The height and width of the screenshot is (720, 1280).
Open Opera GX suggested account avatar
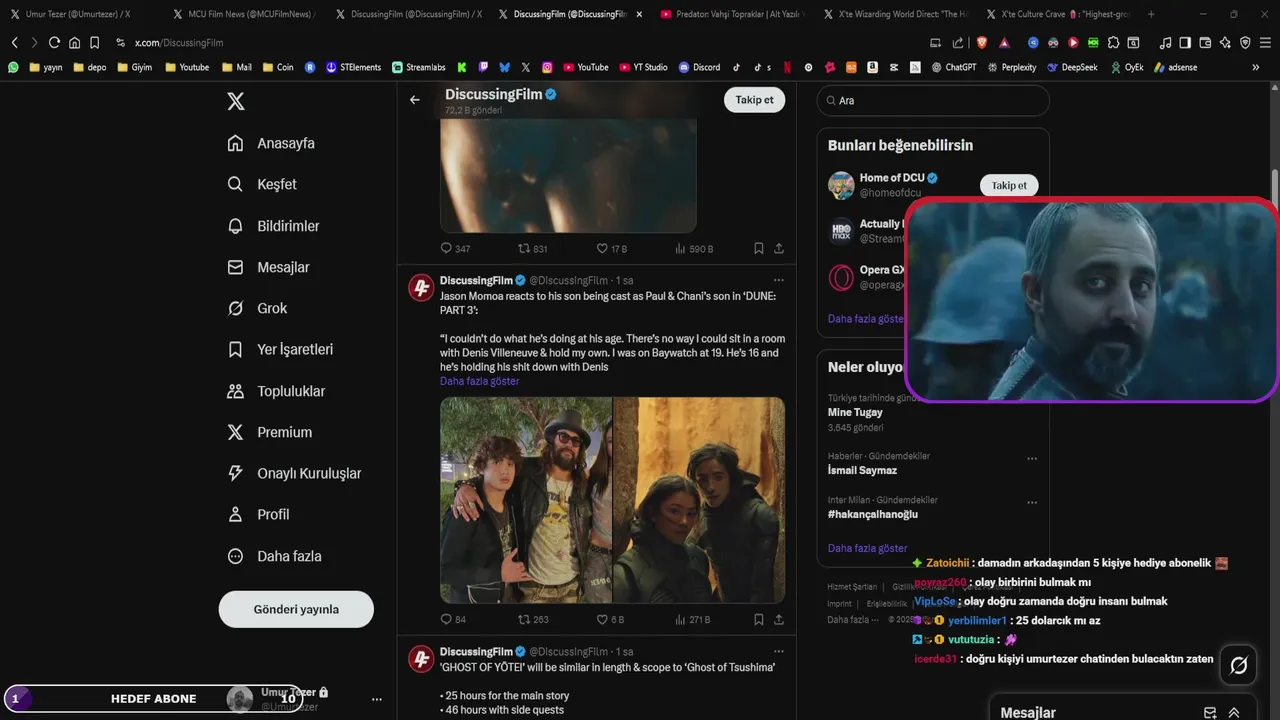click(x=841, y=277)
